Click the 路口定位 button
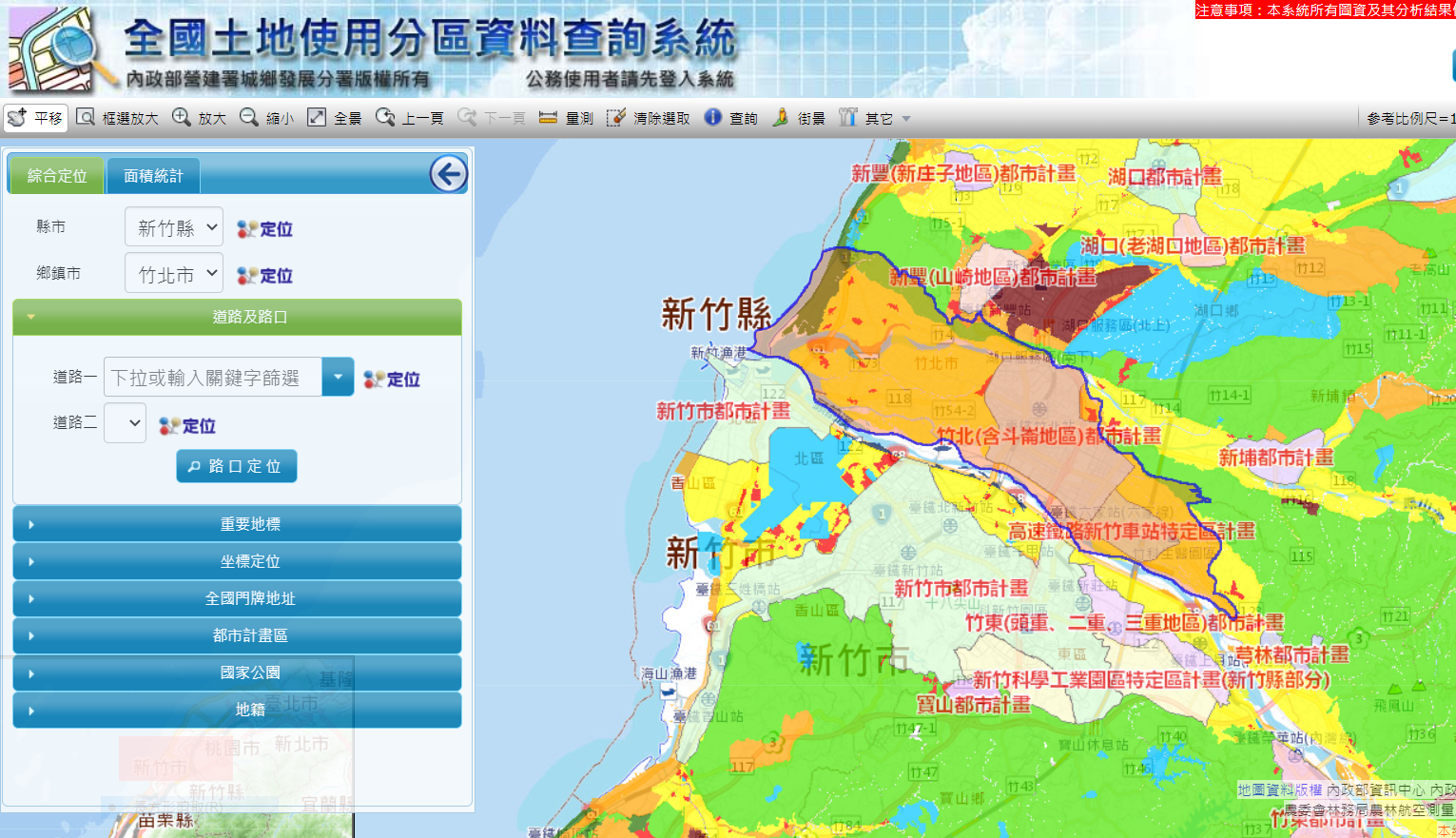 pyautogui.click(x=236, y=466)
